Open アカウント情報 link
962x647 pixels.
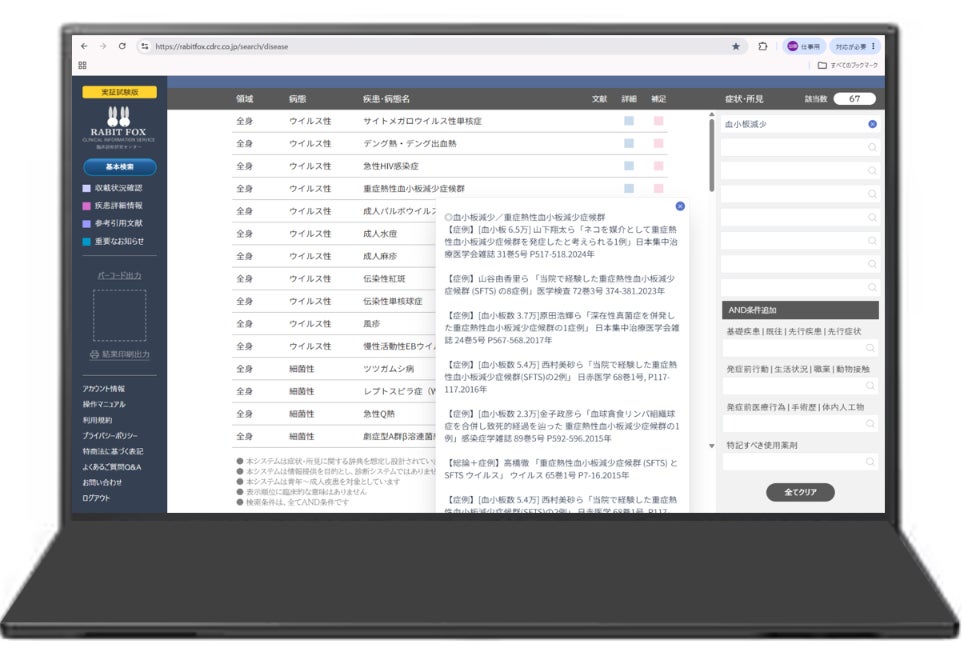pyautogui.click(x=104, y=388)
